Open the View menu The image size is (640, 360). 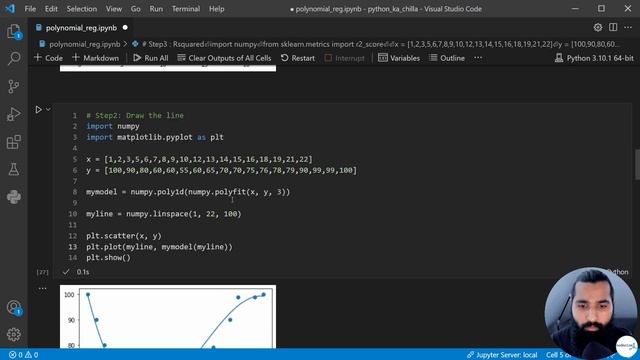114,9
